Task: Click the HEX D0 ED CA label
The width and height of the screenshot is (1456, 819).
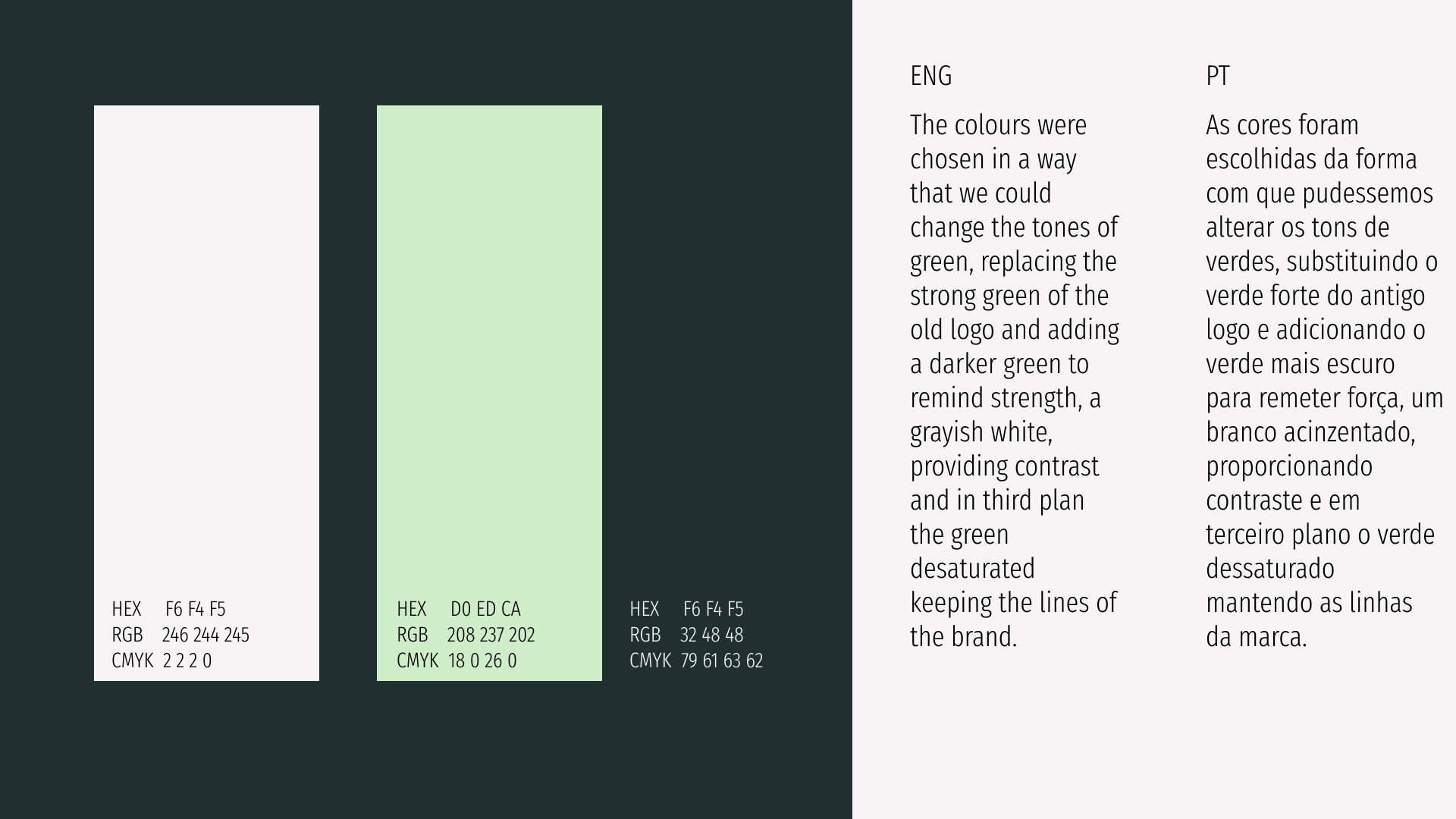Action: tap(459, 609)
